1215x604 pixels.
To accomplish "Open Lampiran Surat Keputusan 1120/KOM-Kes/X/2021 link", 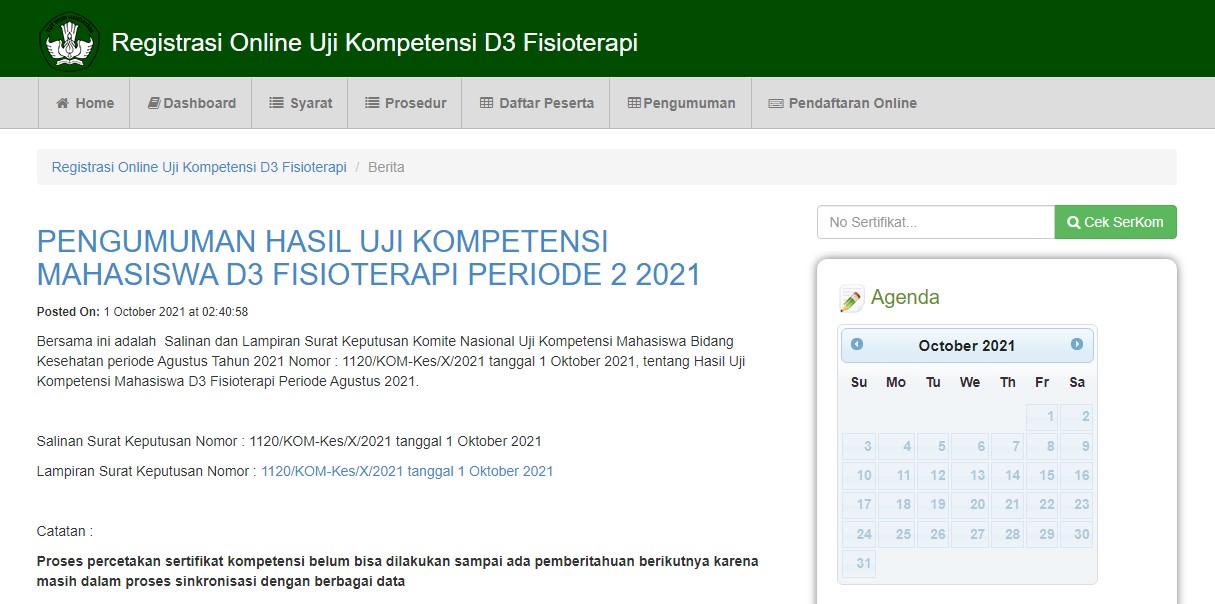I will pos(407,471).
